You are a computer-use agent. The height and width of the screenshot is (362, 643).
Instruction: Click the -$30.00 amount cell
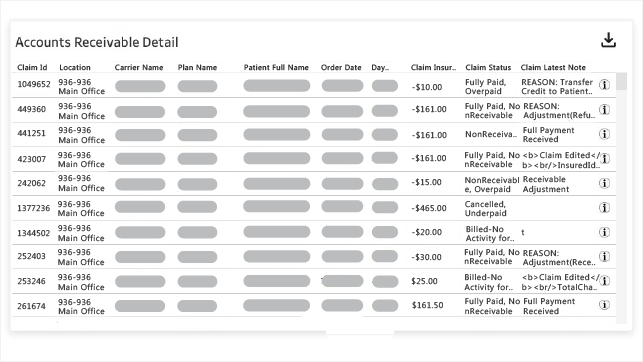click(426, 257)
